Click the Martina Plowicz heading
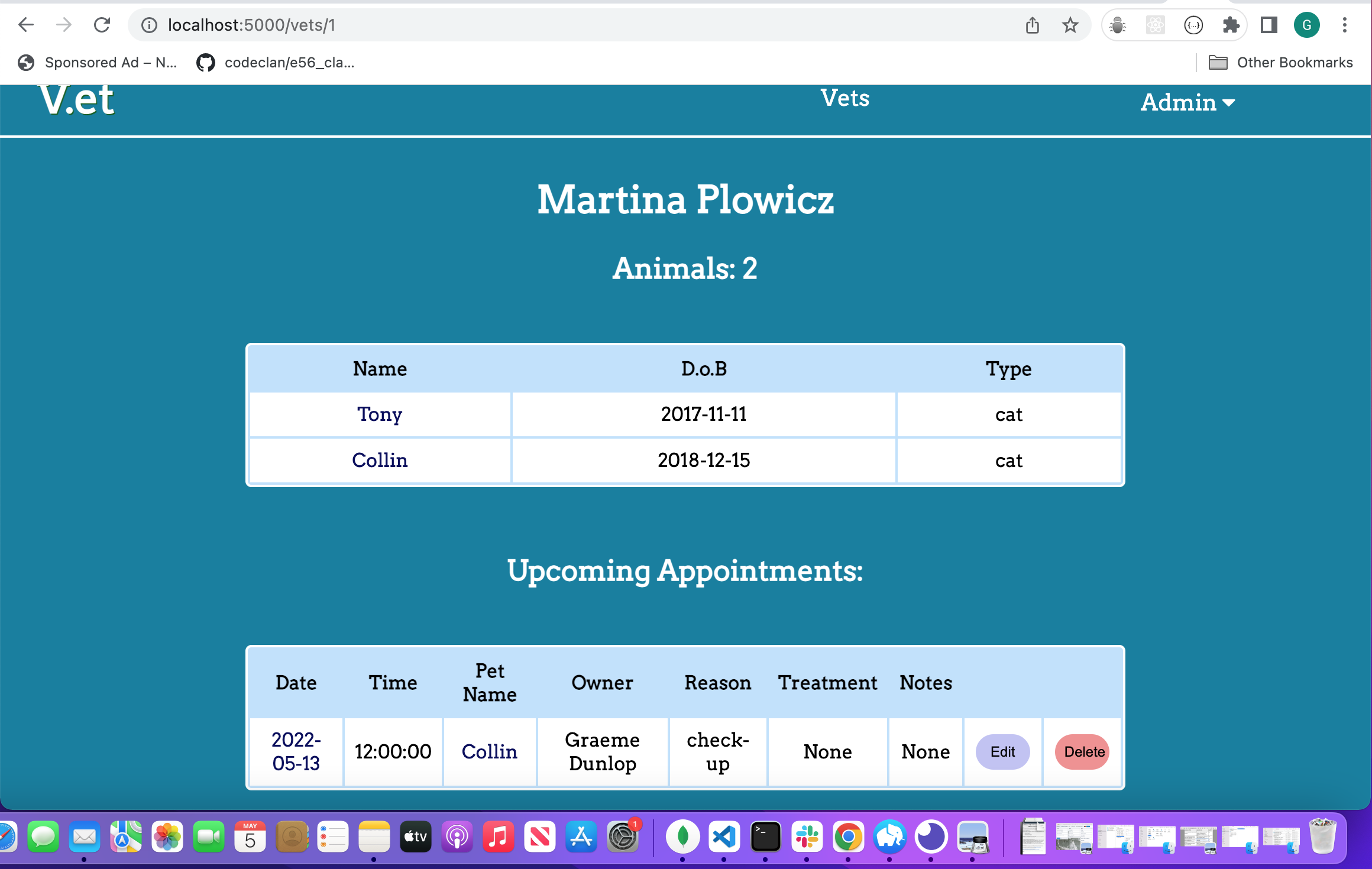The height and width of the screenshot is (869, 1372). pos(685,199)
